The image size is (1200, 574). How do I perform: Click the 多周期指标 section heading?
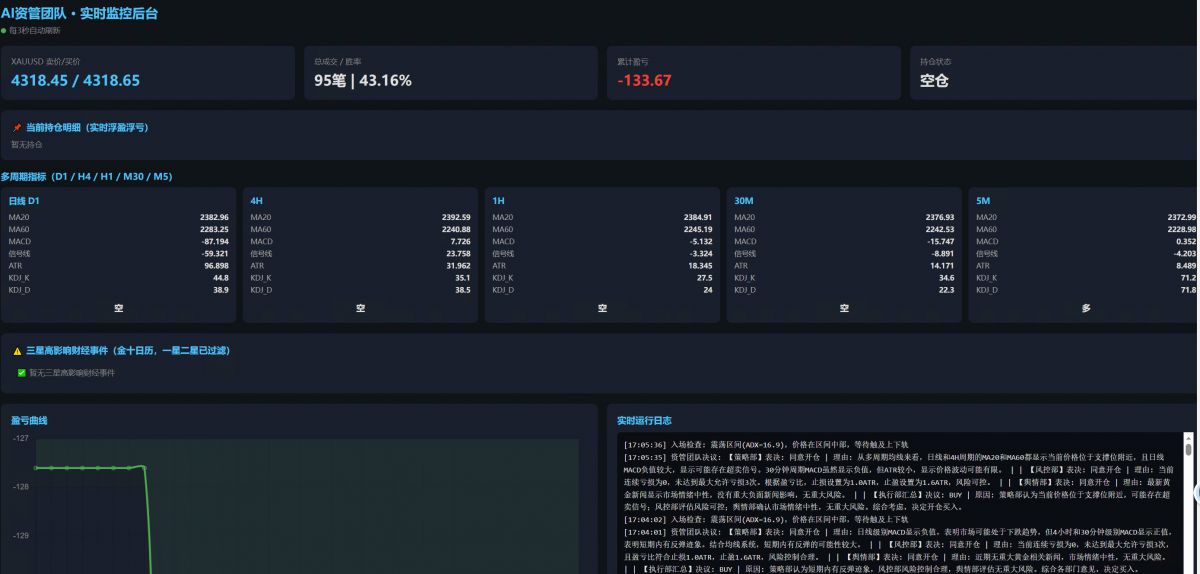[86, 177]
